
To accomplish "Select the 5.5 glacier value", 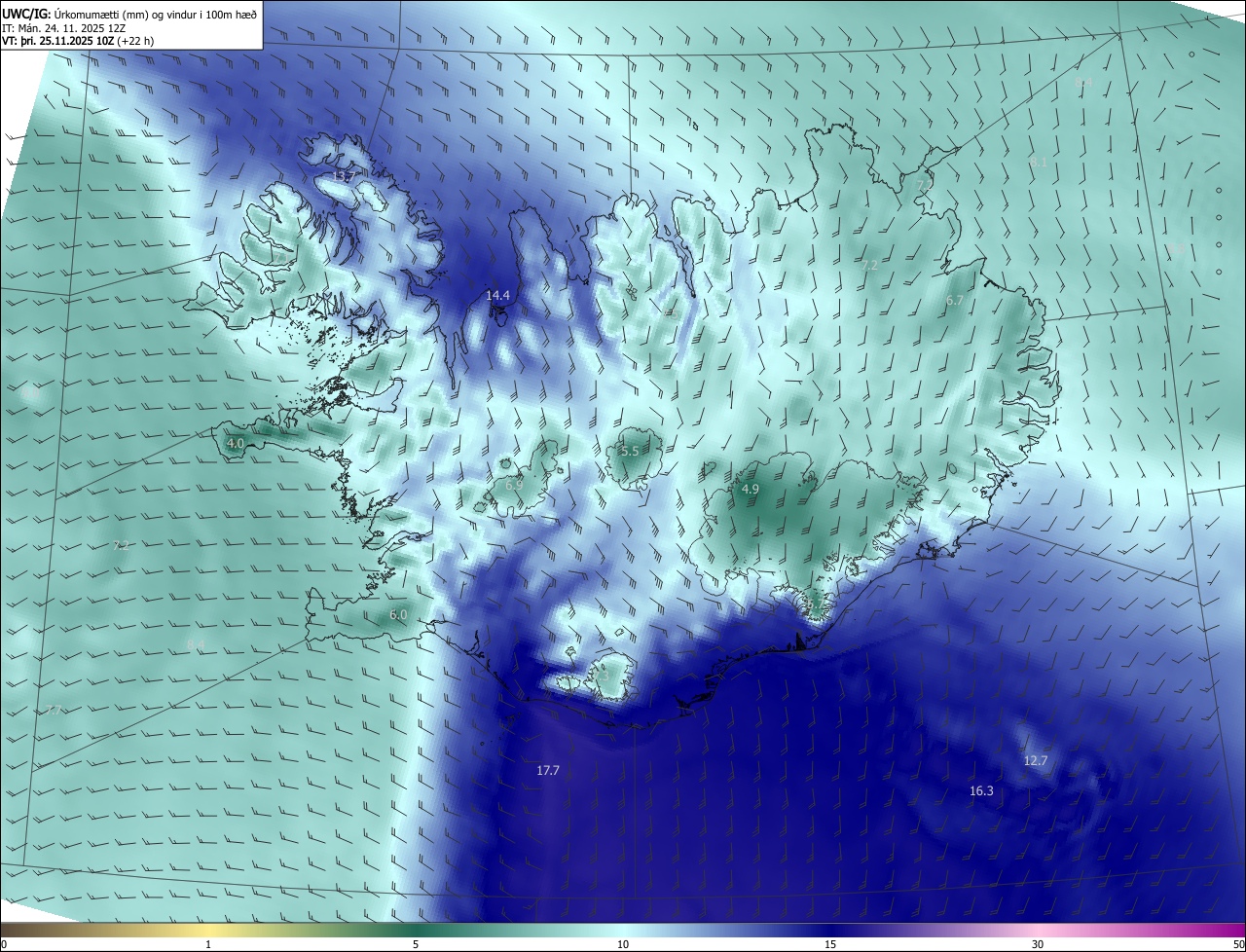I will click(630, 451).
